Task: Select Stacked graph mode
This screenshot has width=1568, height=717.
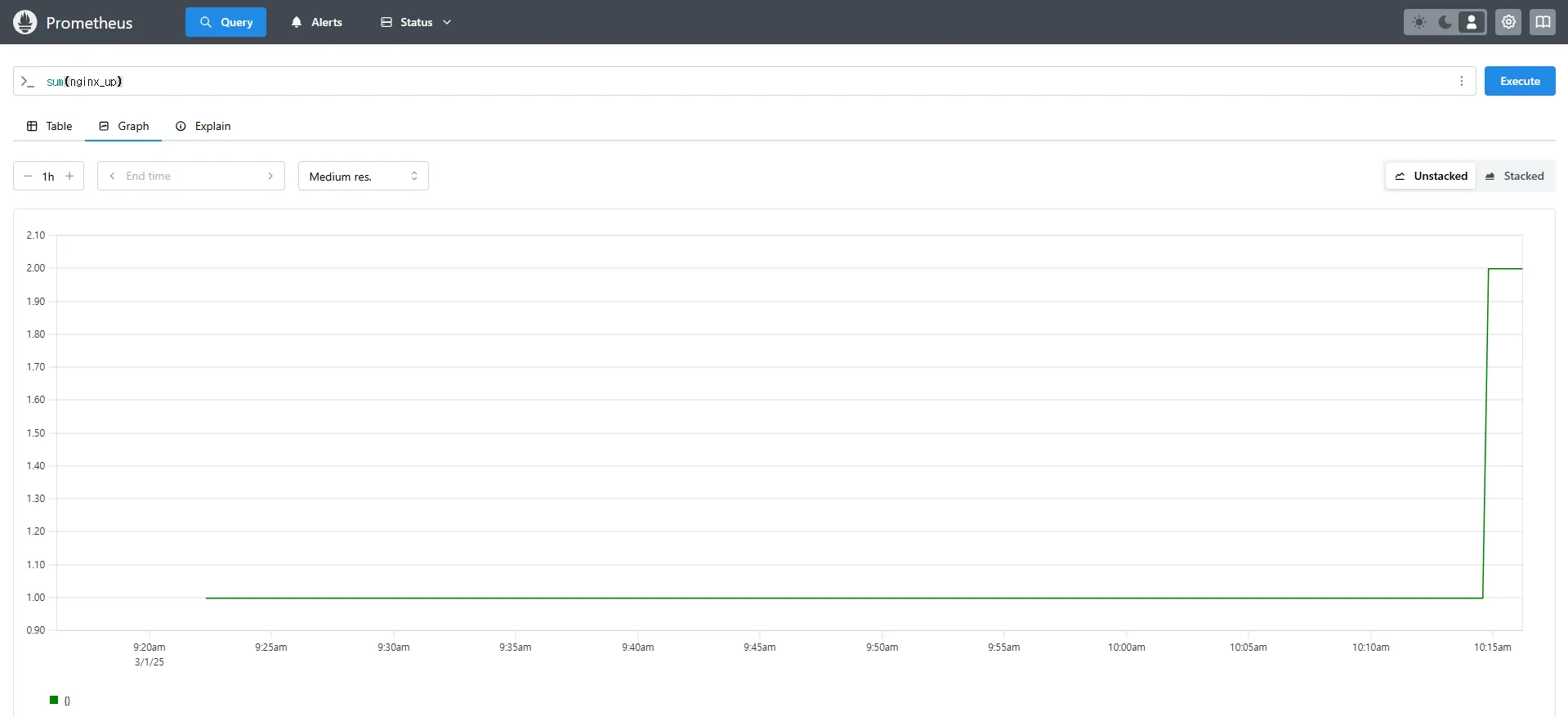Action: tap(1514, 176)
